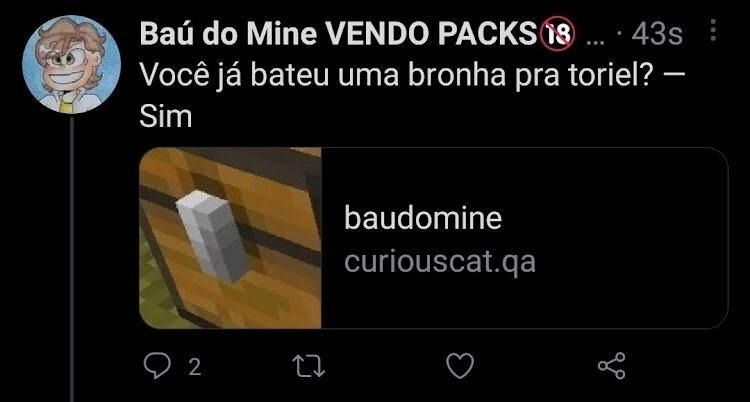750x402 pixels.
Task: Click the reply count number 2
Action: coord(194,368)
